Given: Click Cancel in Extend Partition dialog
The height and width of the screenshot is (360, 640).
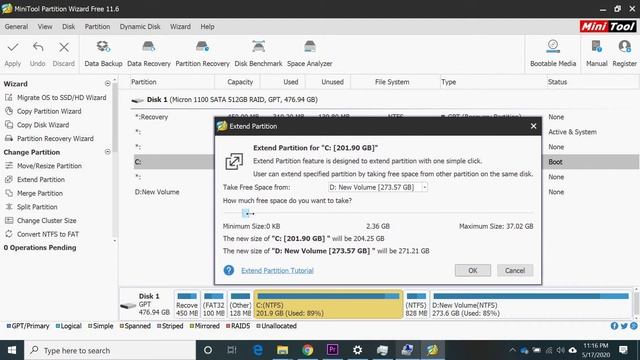Looking at the screenshot, I should tap(515, 270).
